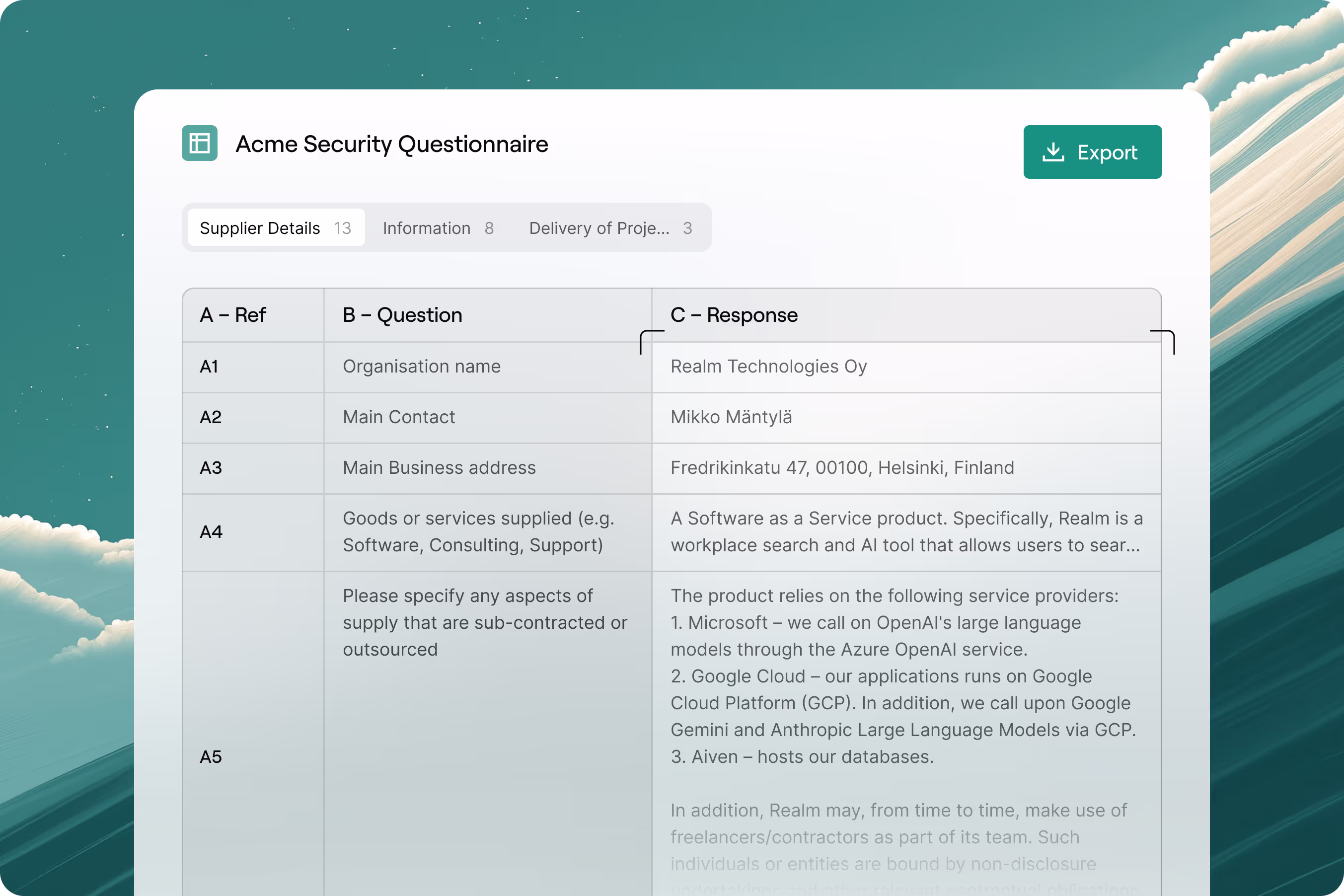Click the Main Business address question

[439, 467]
